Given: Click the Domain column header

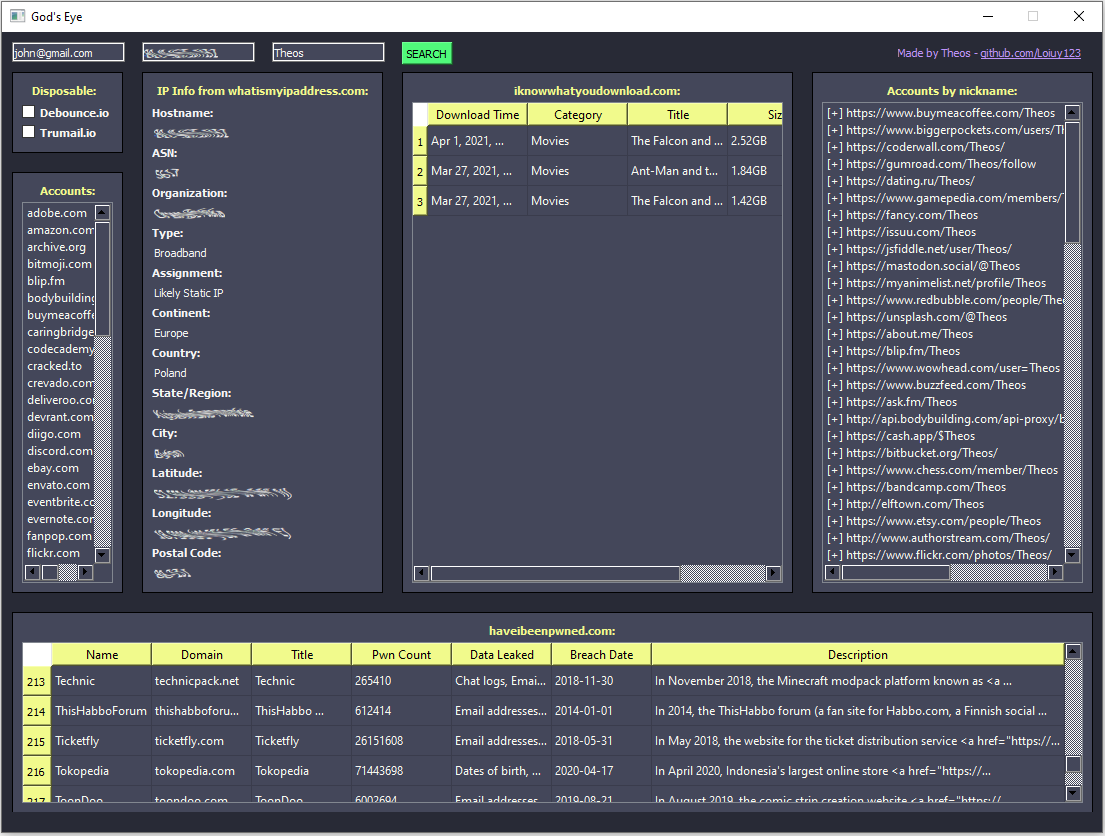Looking at the screenshot, I should pyautogui.click(x=202, y=654).
